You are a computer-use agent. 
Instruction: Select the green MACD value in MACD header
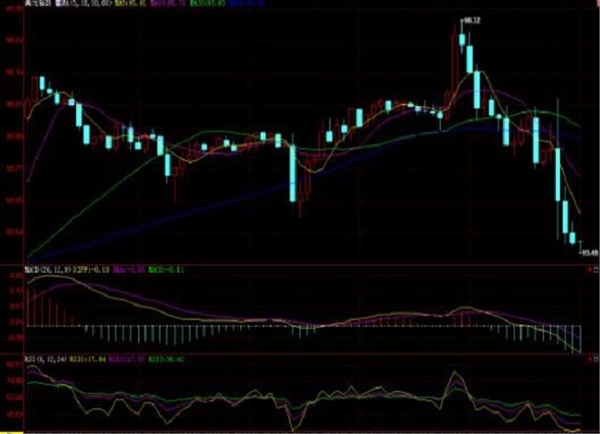tap(166, 270)
